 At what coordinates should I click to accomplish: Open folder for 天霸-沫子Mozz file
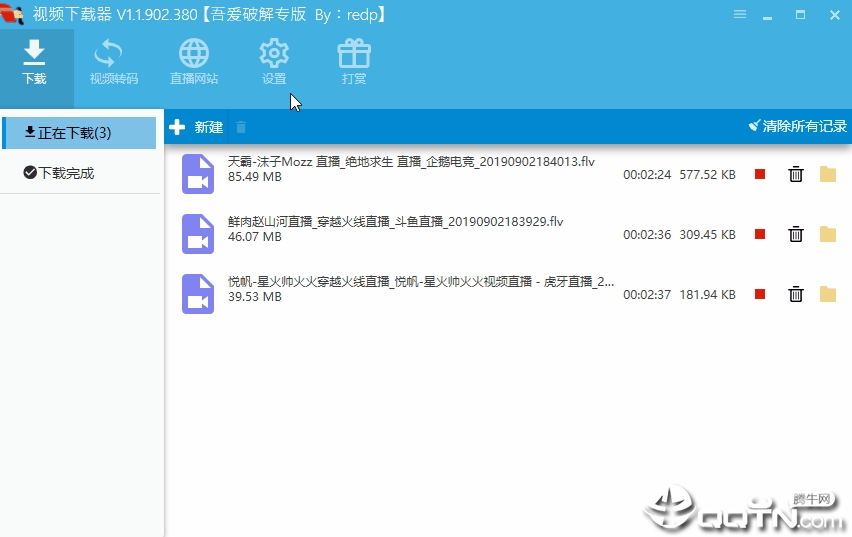tap(828, 174)
